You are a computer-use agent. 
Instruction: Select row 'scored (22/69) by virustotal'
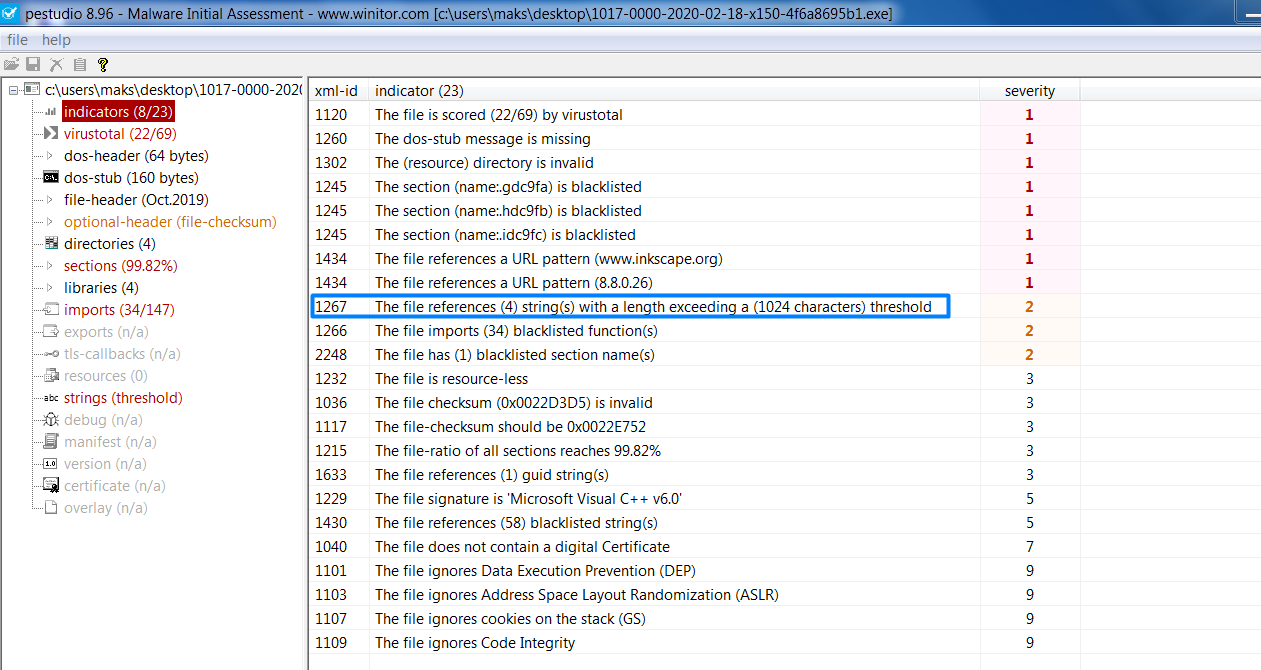point(694,115)
